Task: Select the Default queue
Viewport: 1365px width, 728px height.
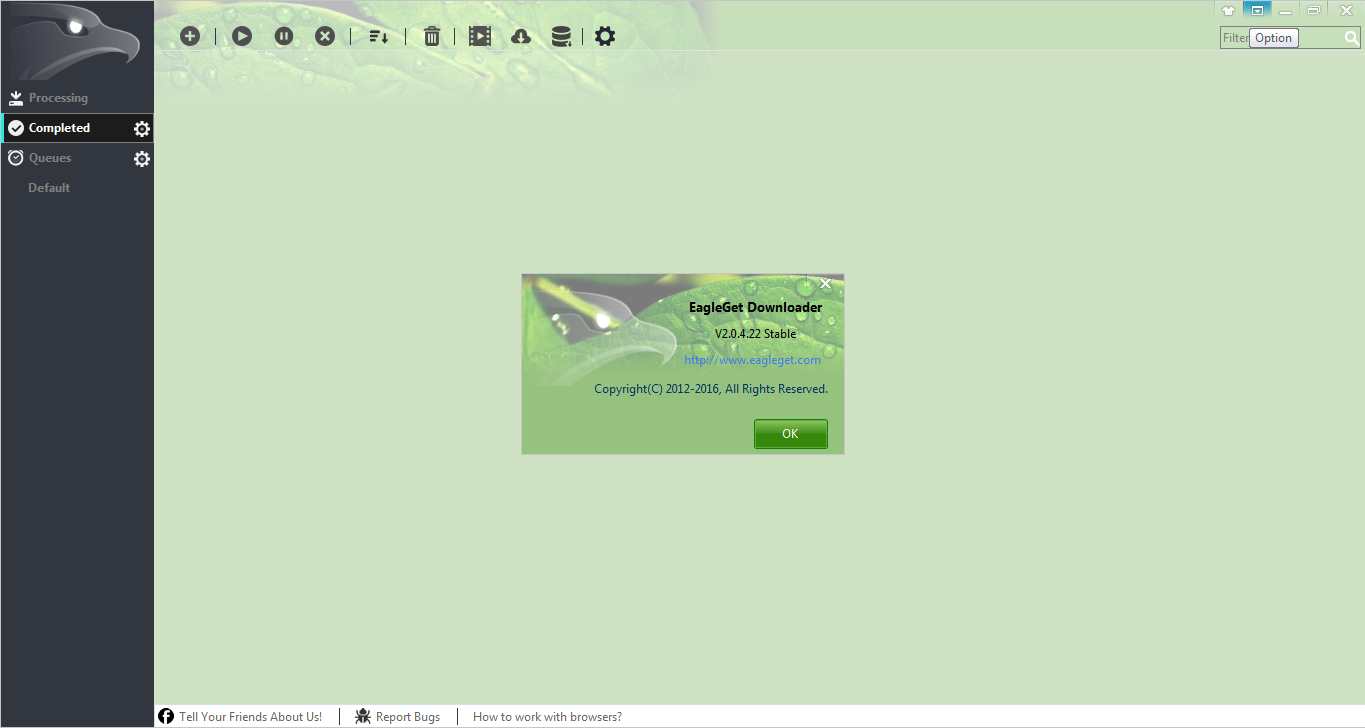Action: pos(49,188)
